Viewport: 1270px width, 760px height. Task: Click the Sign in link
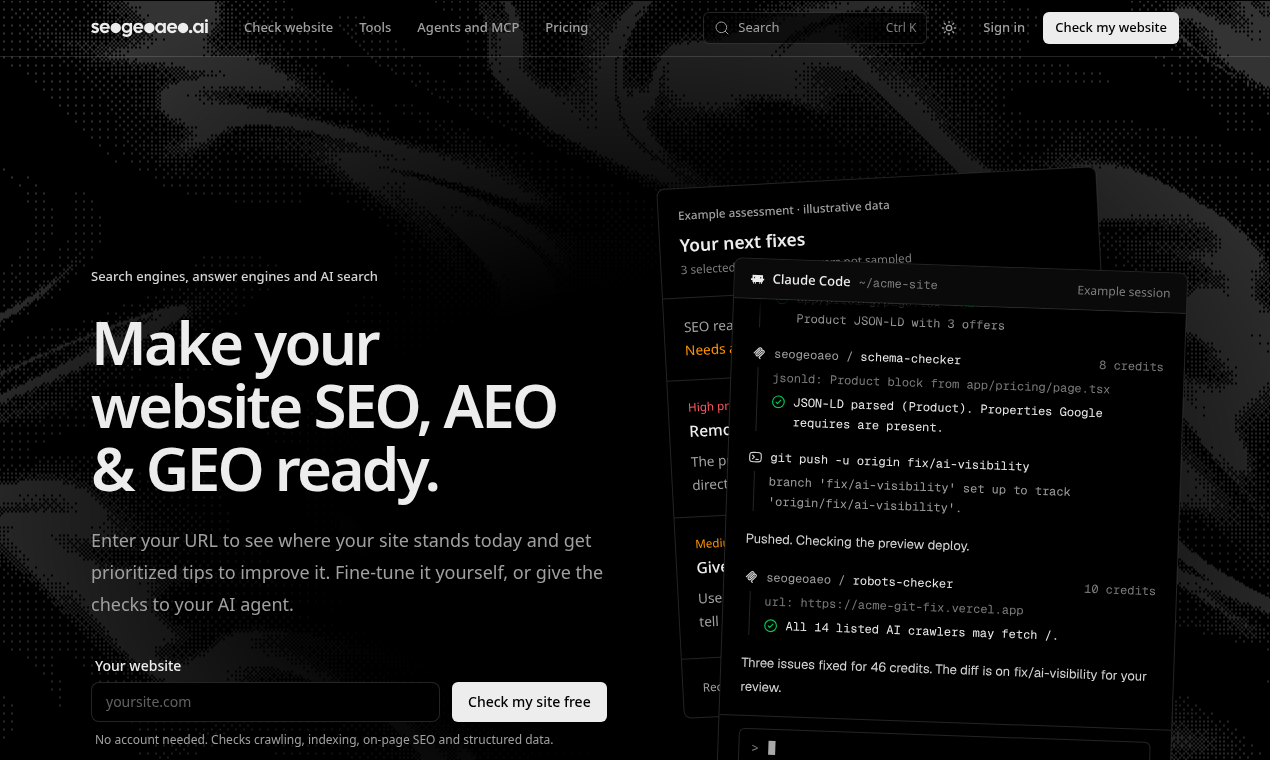1004,28
